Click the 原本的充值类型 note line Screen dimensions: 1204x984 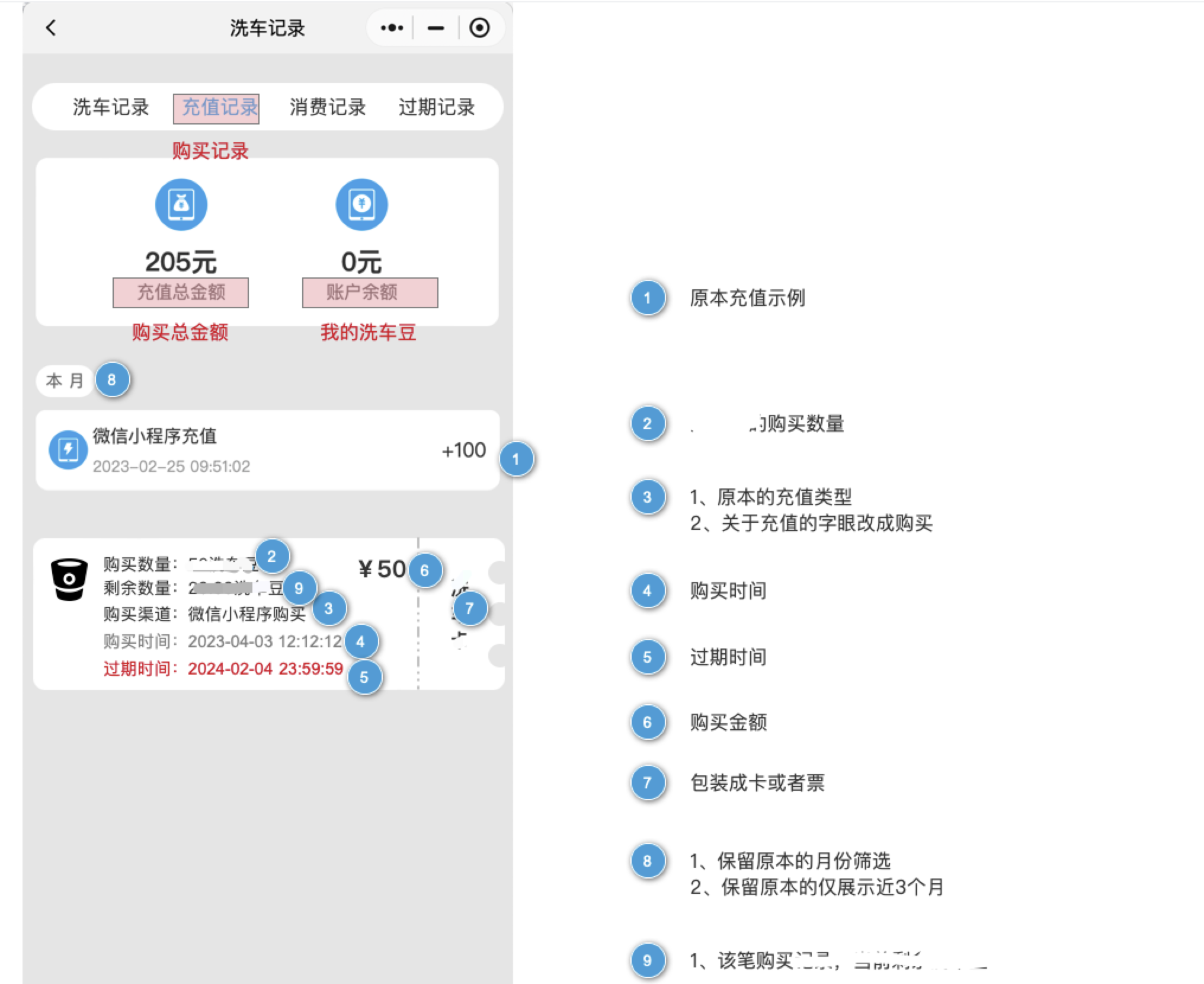click(771, 497)
